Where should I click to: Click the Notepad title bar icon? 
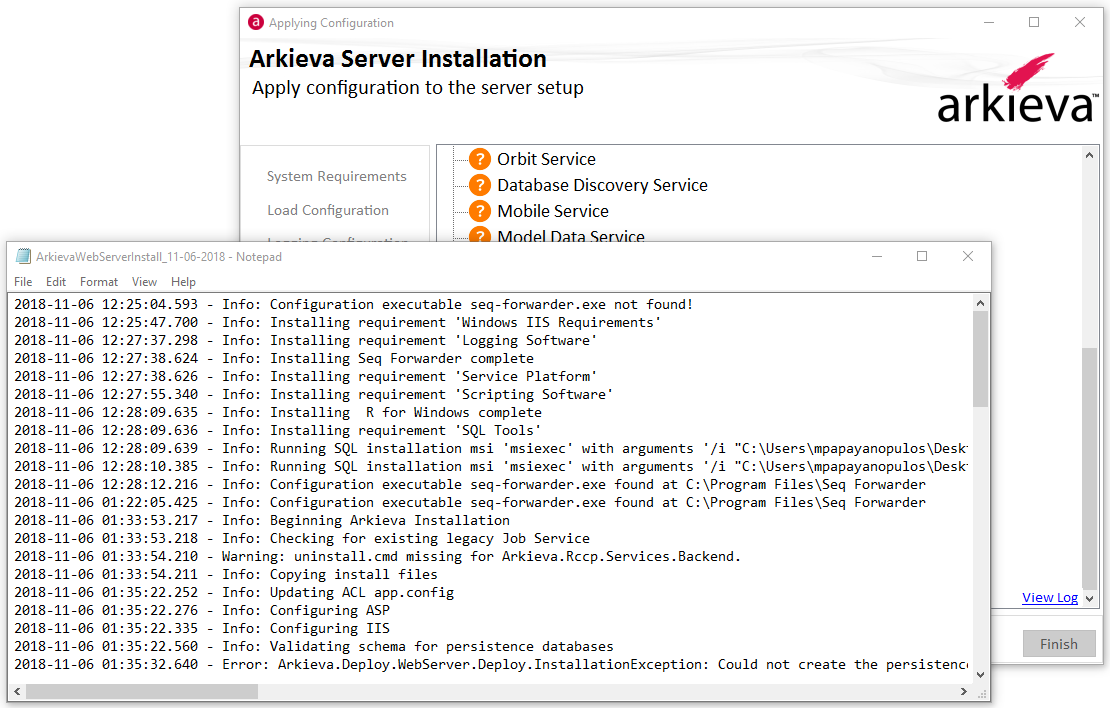23,256
